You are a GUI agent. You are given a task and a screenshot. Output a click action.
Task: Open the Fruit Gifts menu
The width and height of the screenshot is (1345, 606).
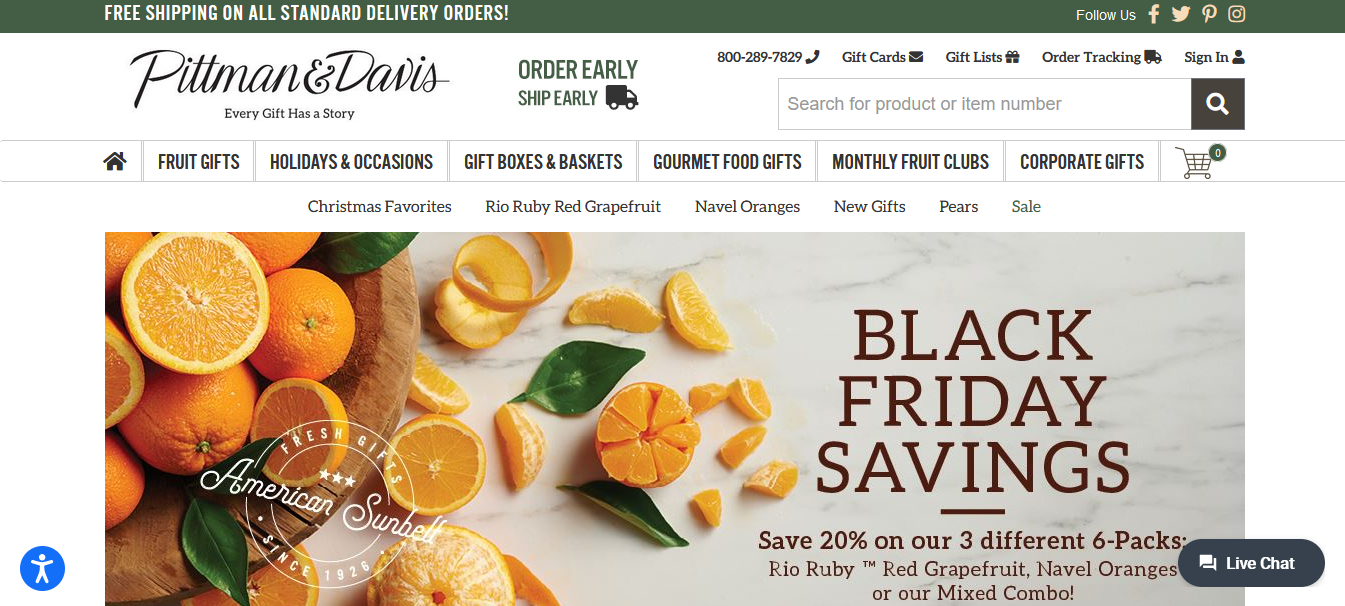199,162
